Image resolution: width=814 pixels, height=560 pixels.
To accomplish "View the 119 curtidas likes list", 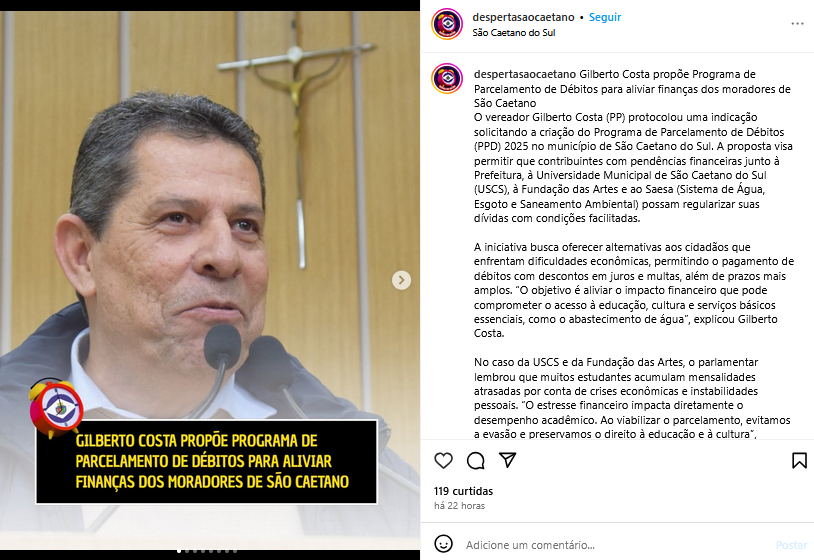I will click(x=464, y=491).
